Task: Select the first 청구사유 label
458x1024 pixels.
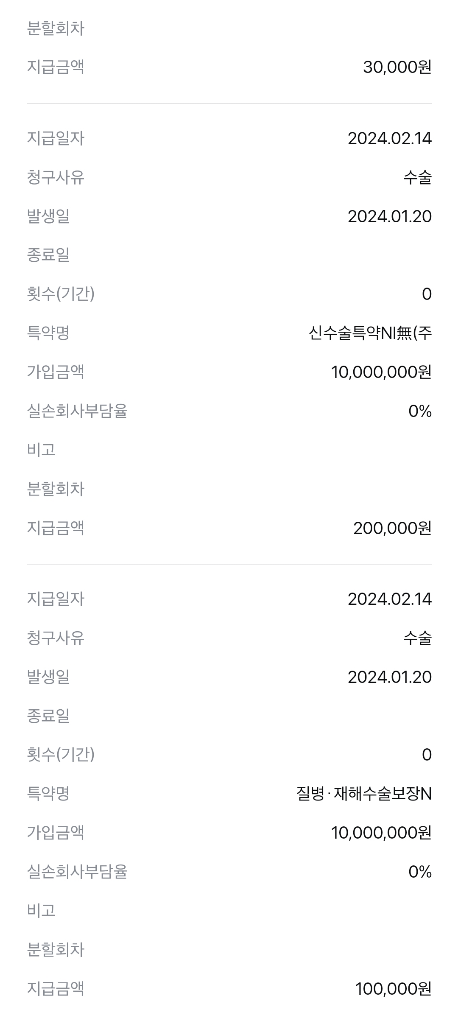Action: point(56,177)
